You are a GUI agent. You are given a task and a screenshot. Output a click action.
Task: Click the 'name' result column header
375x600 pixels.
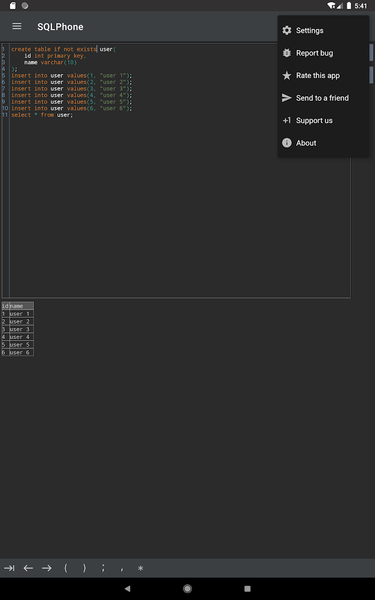pos(21,306)
